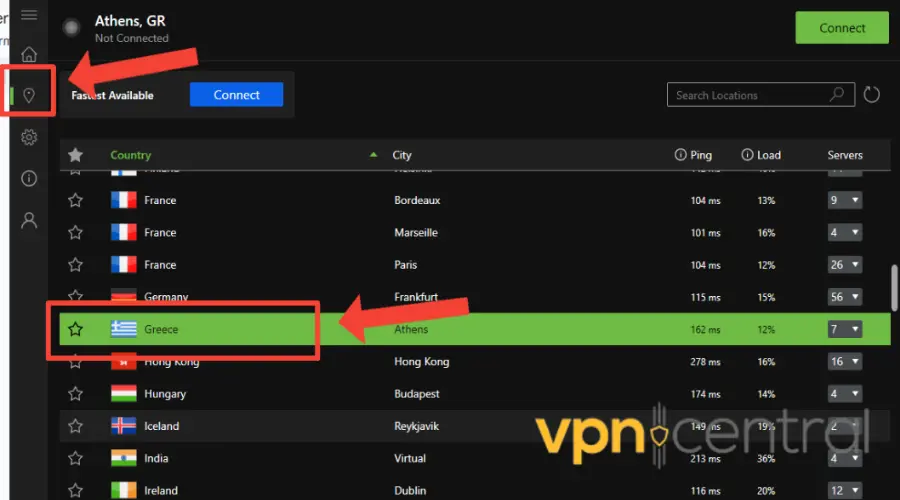
Task: Select the Hong Kong city entry
Action: click(x=422, y=362)
